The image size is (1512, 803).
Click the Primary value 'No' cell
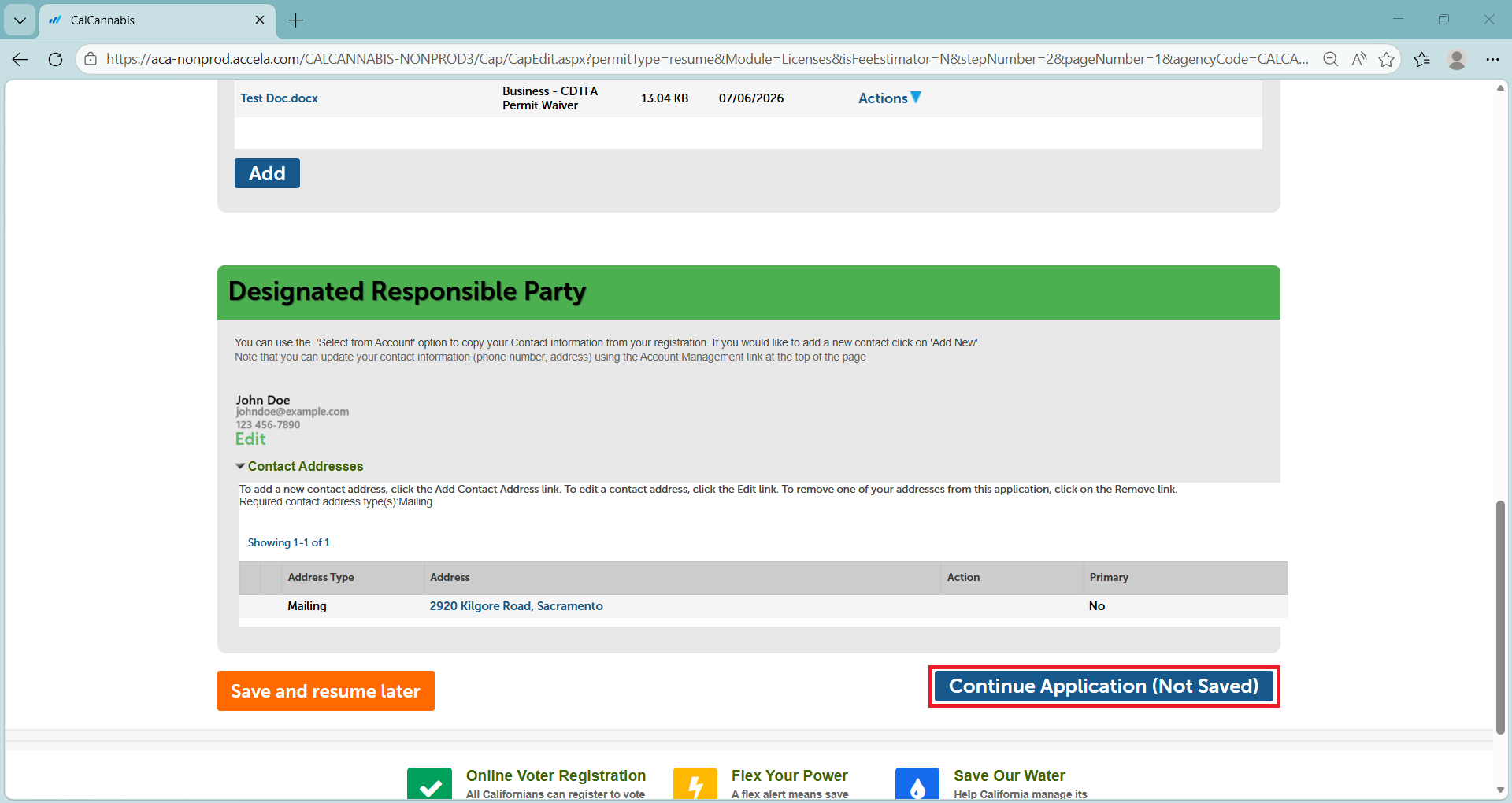click(1097, 606)
